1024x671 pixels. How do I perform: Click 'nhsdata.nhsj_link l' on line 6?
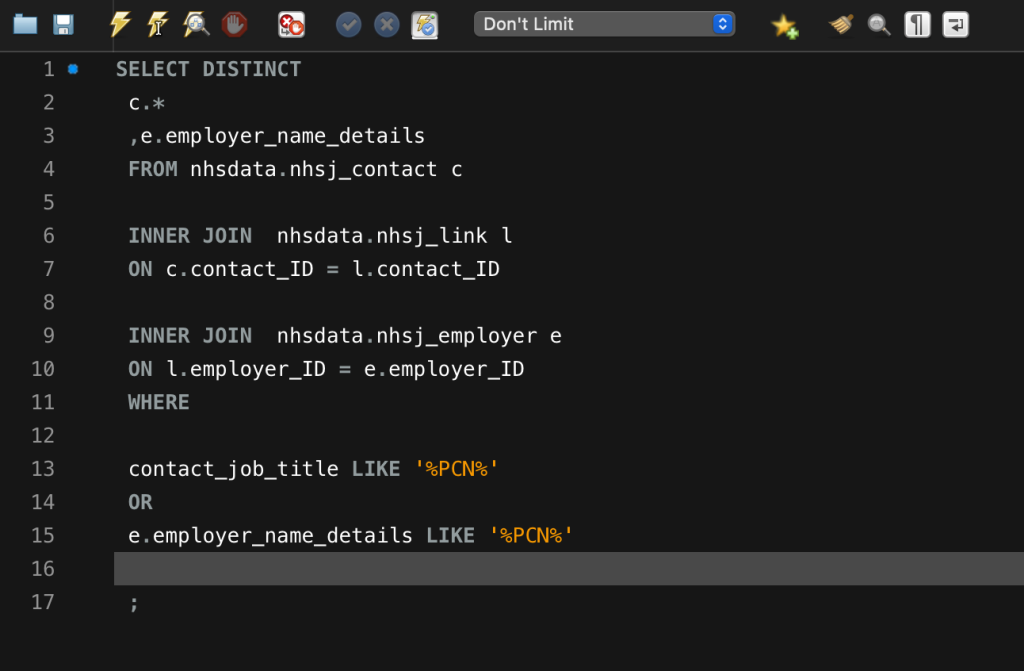point(394,236)
